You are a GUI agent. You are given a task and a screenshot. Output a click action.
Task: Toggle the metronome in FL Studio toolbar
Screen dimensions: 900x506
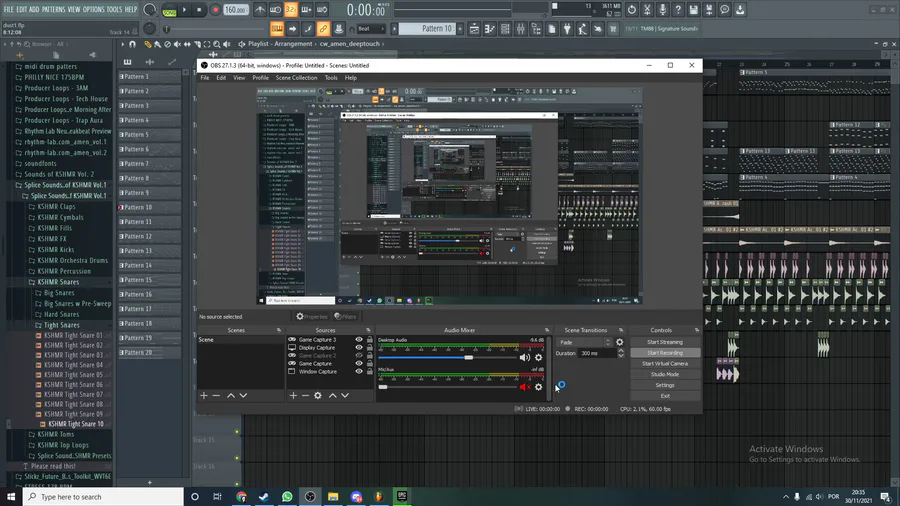(260, 10)
